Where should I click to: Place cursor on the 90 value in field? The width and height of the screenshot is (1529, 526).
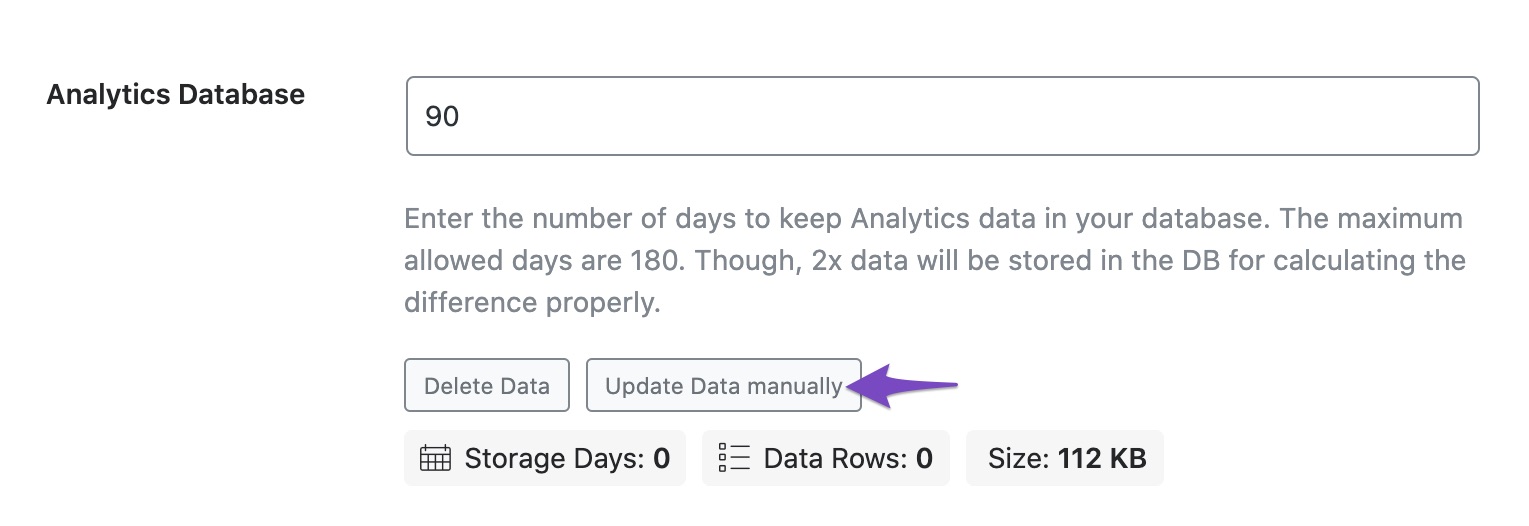tap(442, 116)
